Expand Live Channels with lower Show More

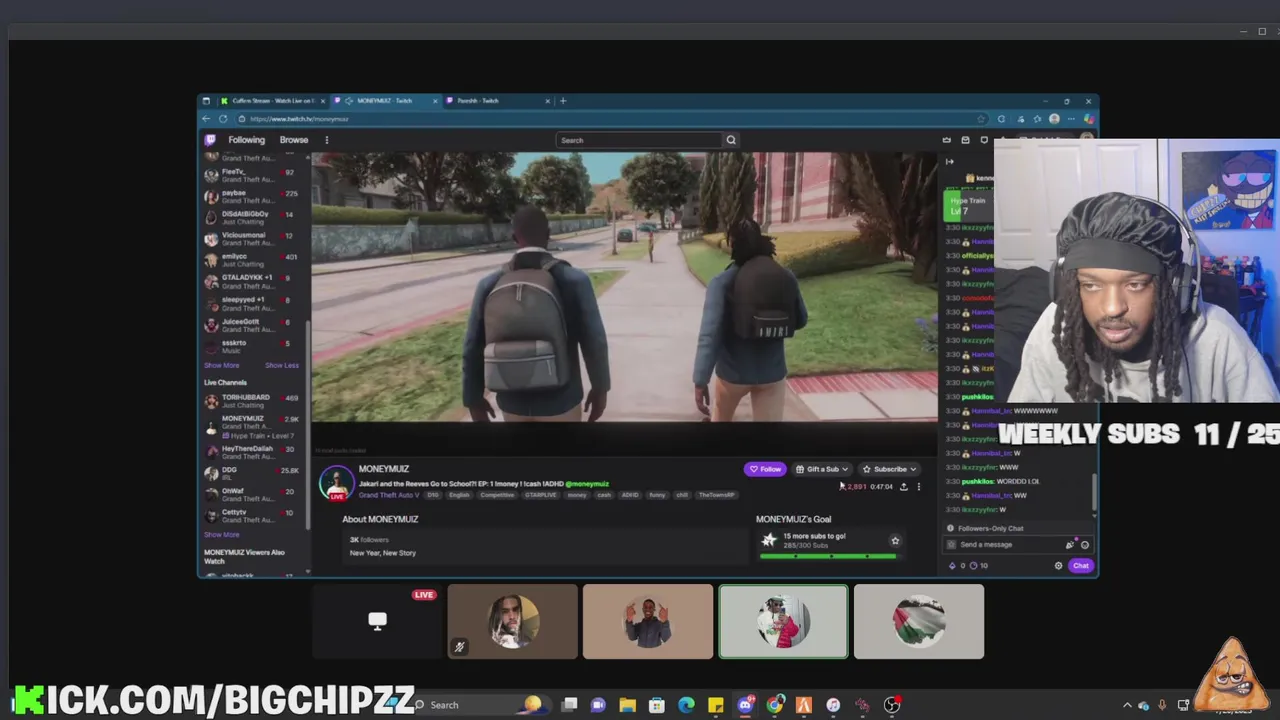pos(222,535)
